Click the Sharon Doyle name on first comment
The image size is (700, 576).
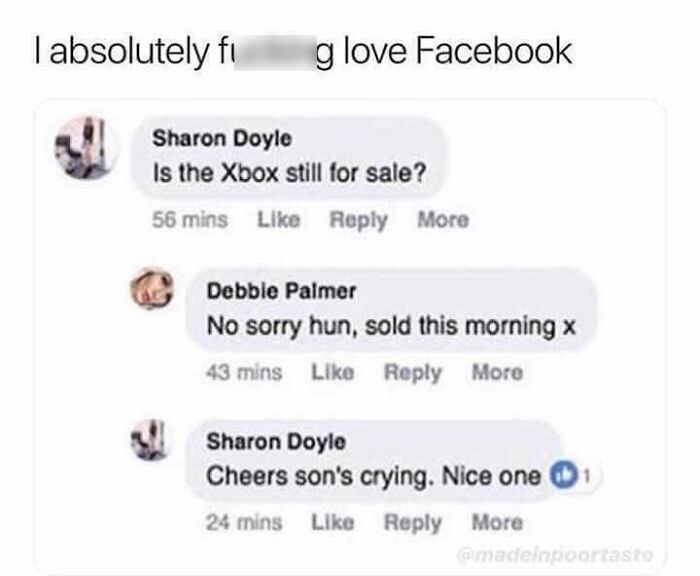(x=222, y=138)
